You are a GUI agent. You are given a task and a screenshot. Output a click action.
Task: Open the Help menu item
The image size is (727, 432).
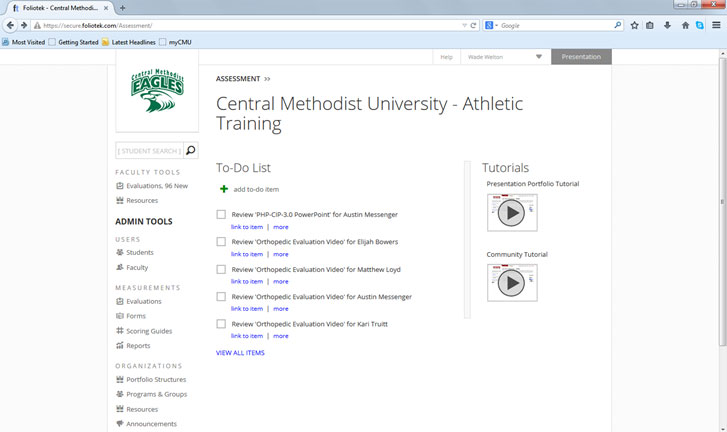446,57
